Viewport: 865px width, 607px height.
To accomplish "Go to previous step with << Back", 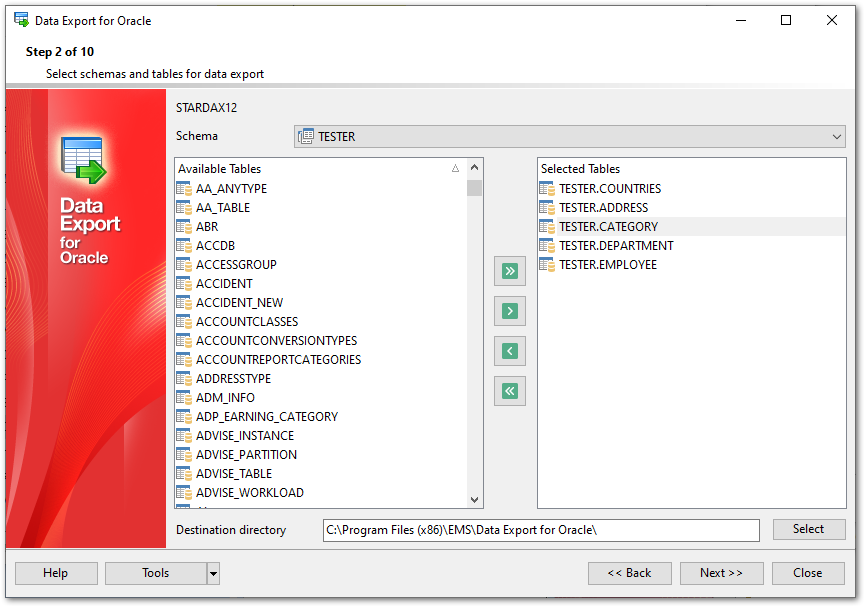I will coord(630,573).
